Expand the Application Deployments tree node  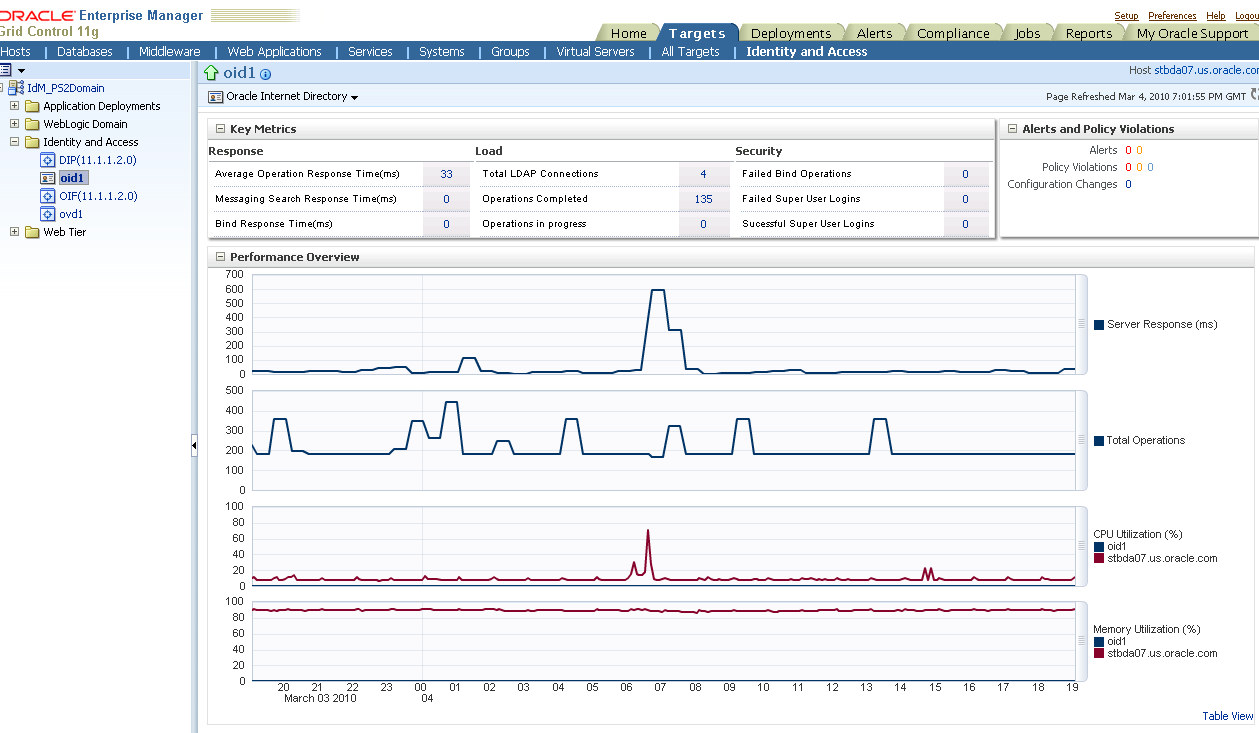(15, 106)
